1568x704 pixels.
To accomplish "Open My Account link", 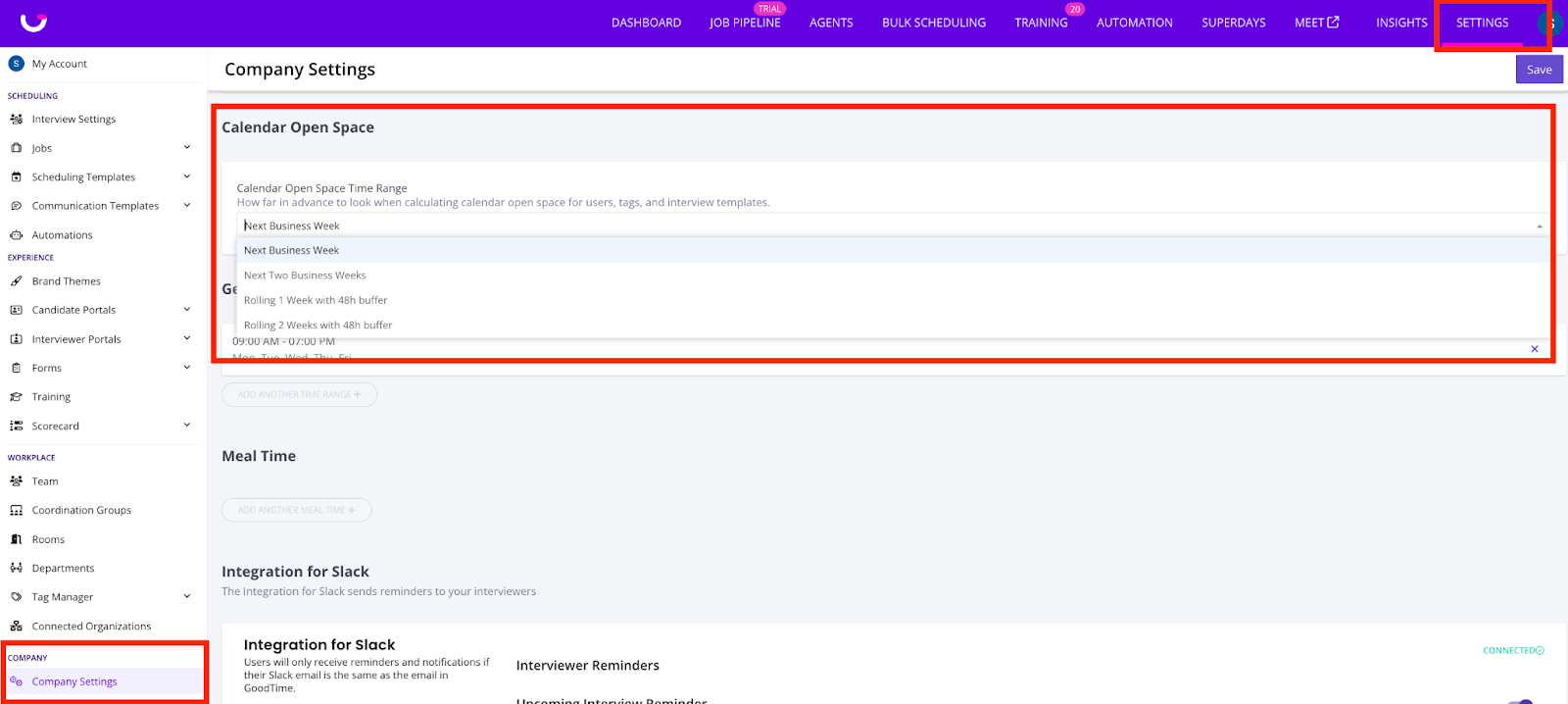I will (x=60, y=64).
